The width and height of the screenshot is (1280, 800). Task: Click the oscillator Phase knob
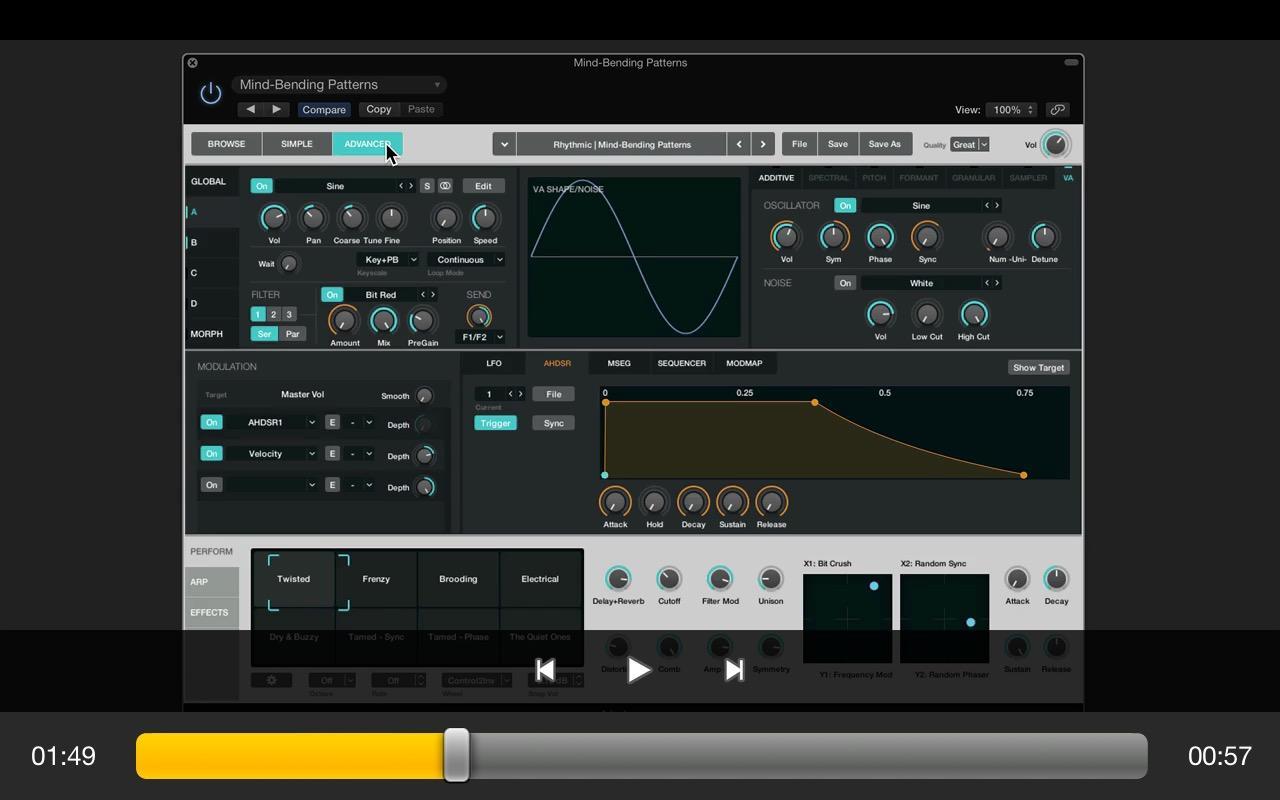pos(880,237)
